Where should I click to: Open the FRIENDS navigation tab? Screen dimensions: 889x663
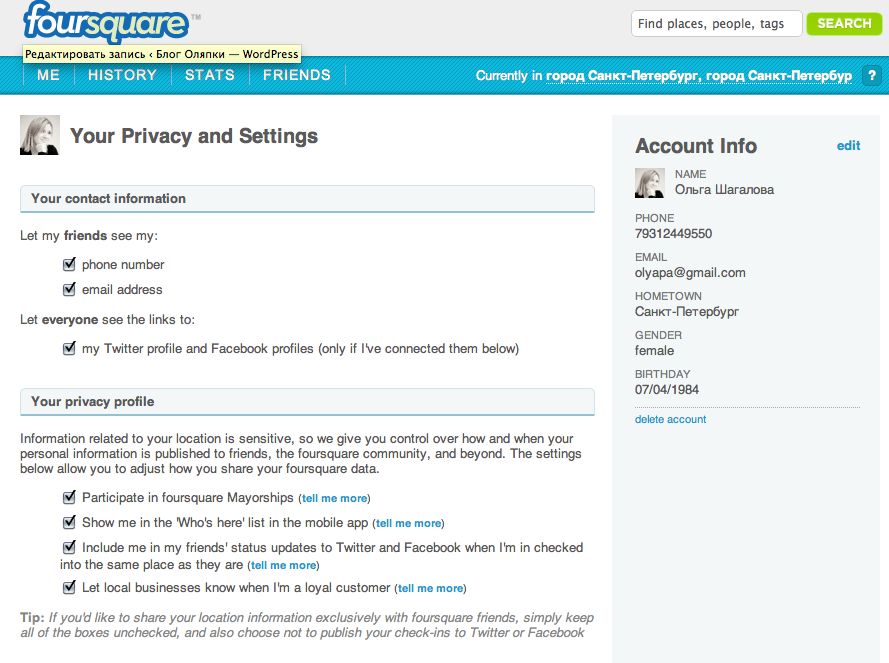pyautogui.click(x=297, y=75)
